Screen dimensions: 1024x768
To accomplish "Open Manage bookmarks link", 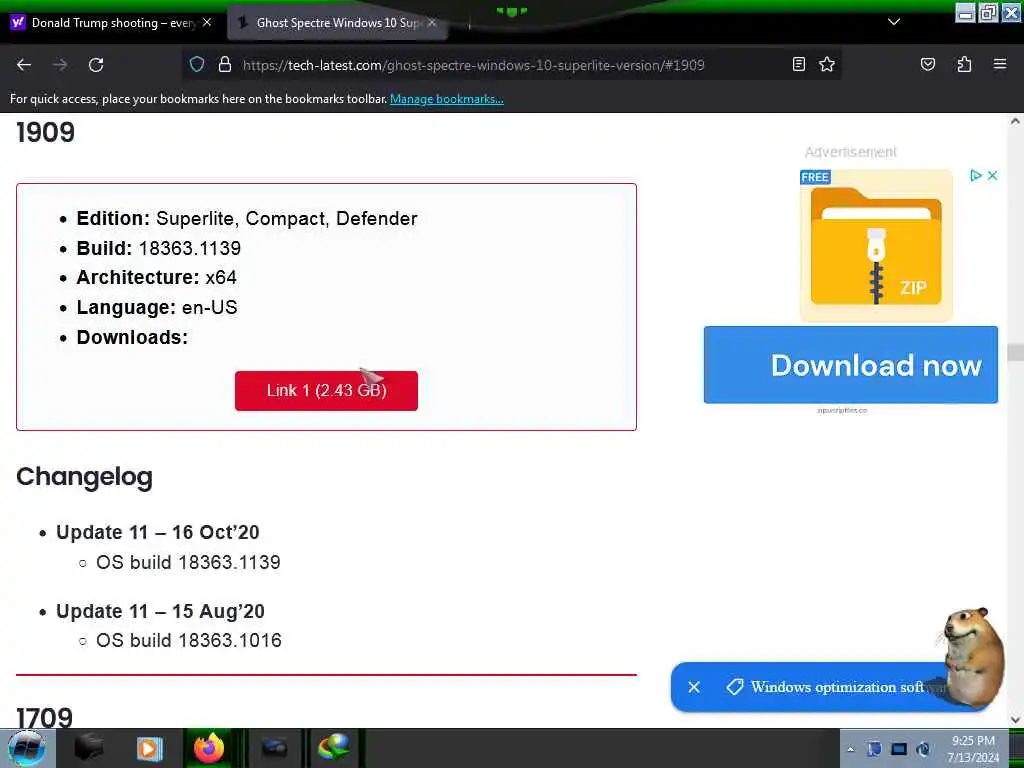I will coord(447,99).
